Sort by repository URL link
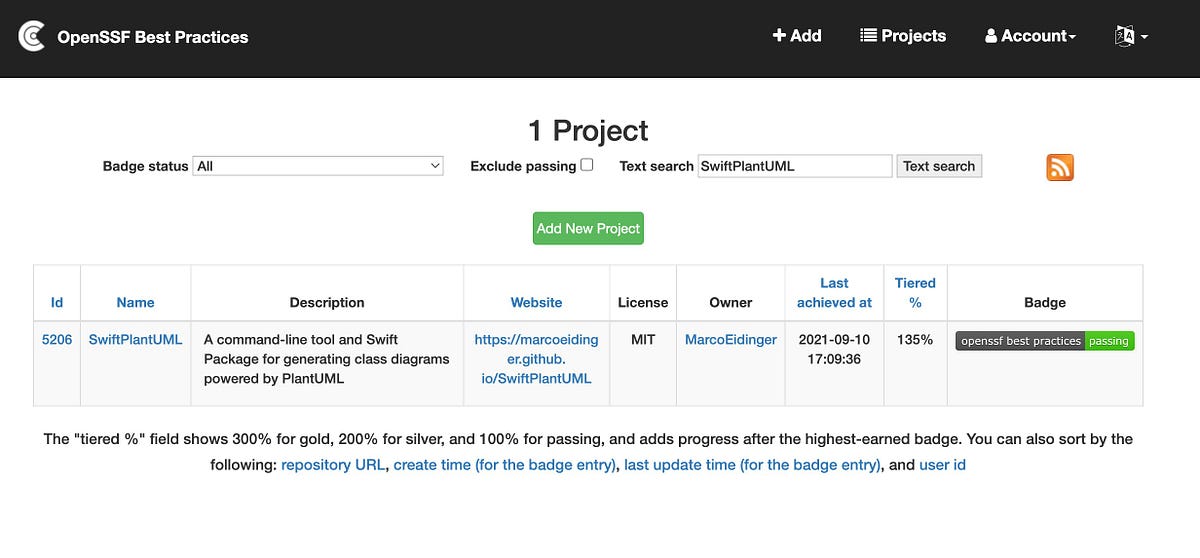 335,465
